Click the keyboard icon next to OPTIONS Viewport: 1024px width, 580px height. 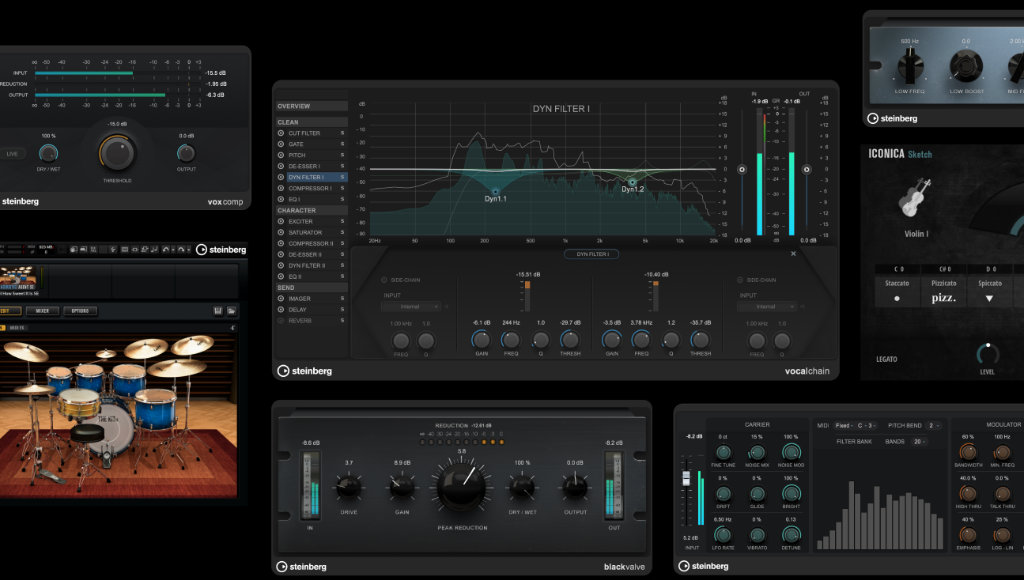(x=218, y=311)
